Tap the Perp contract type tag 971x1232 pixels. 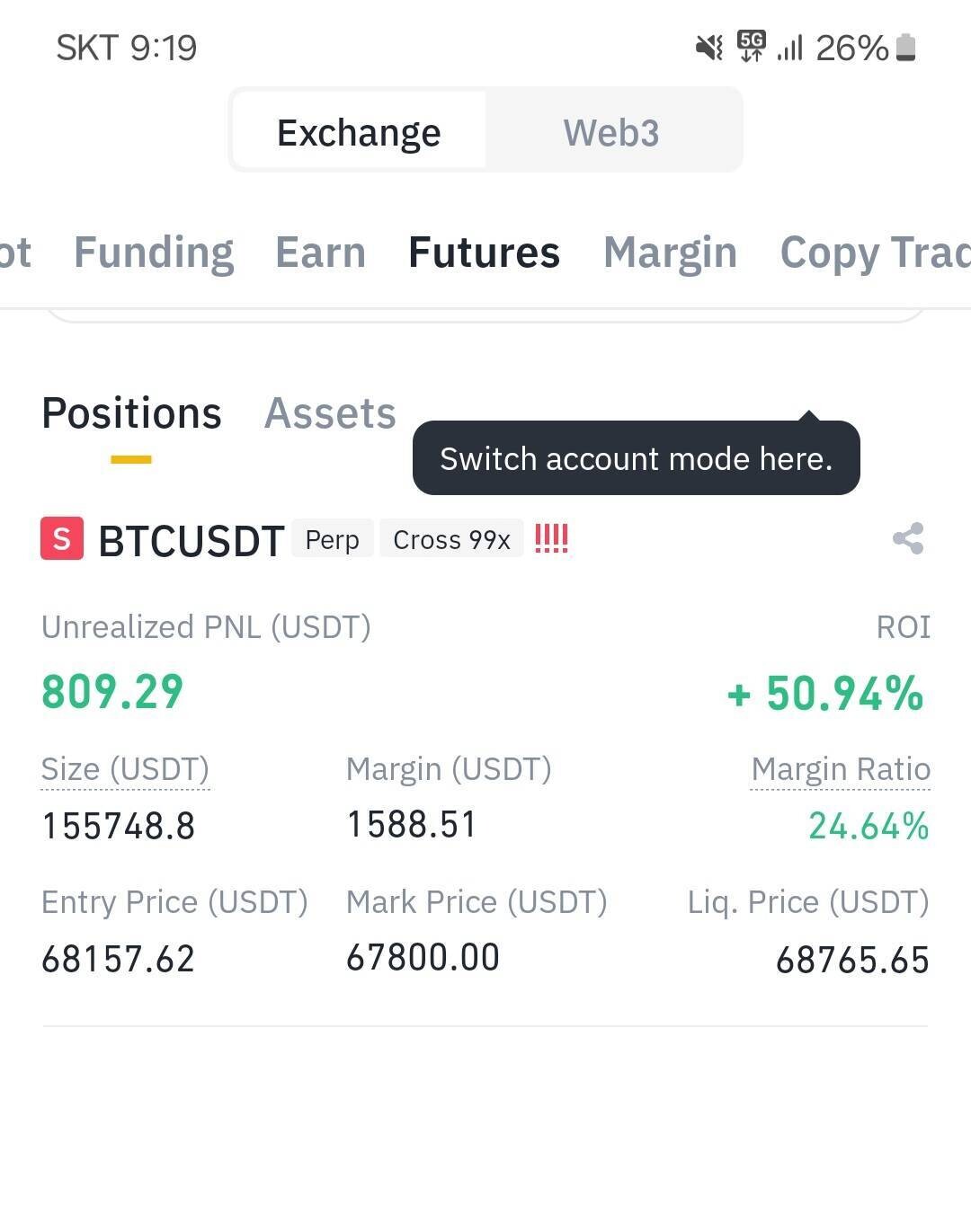[x=332, y=540]
